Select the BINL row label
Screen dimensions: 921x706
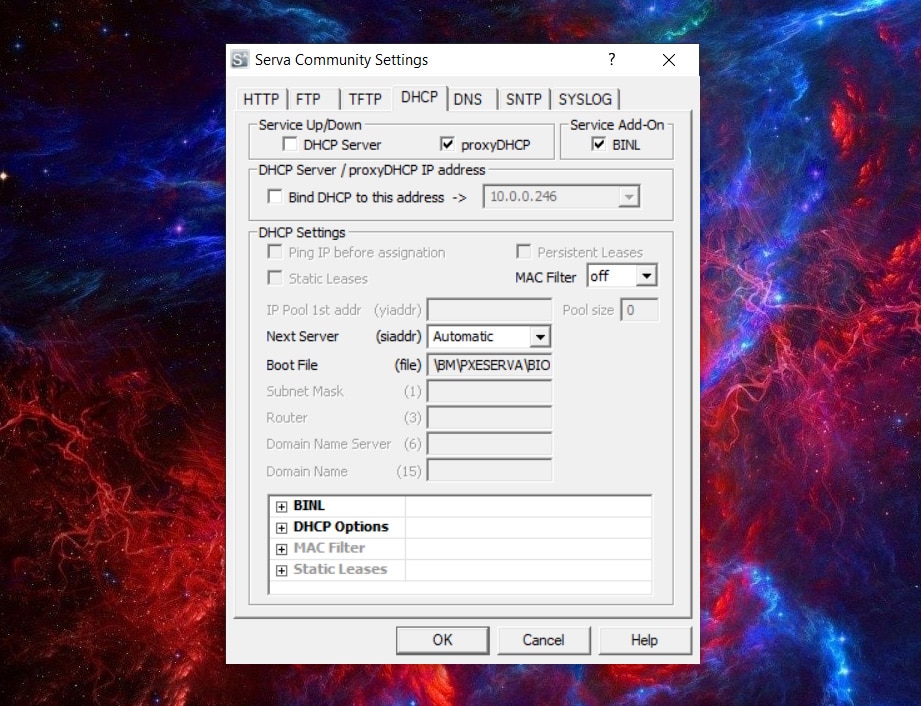tap(309, 506)
